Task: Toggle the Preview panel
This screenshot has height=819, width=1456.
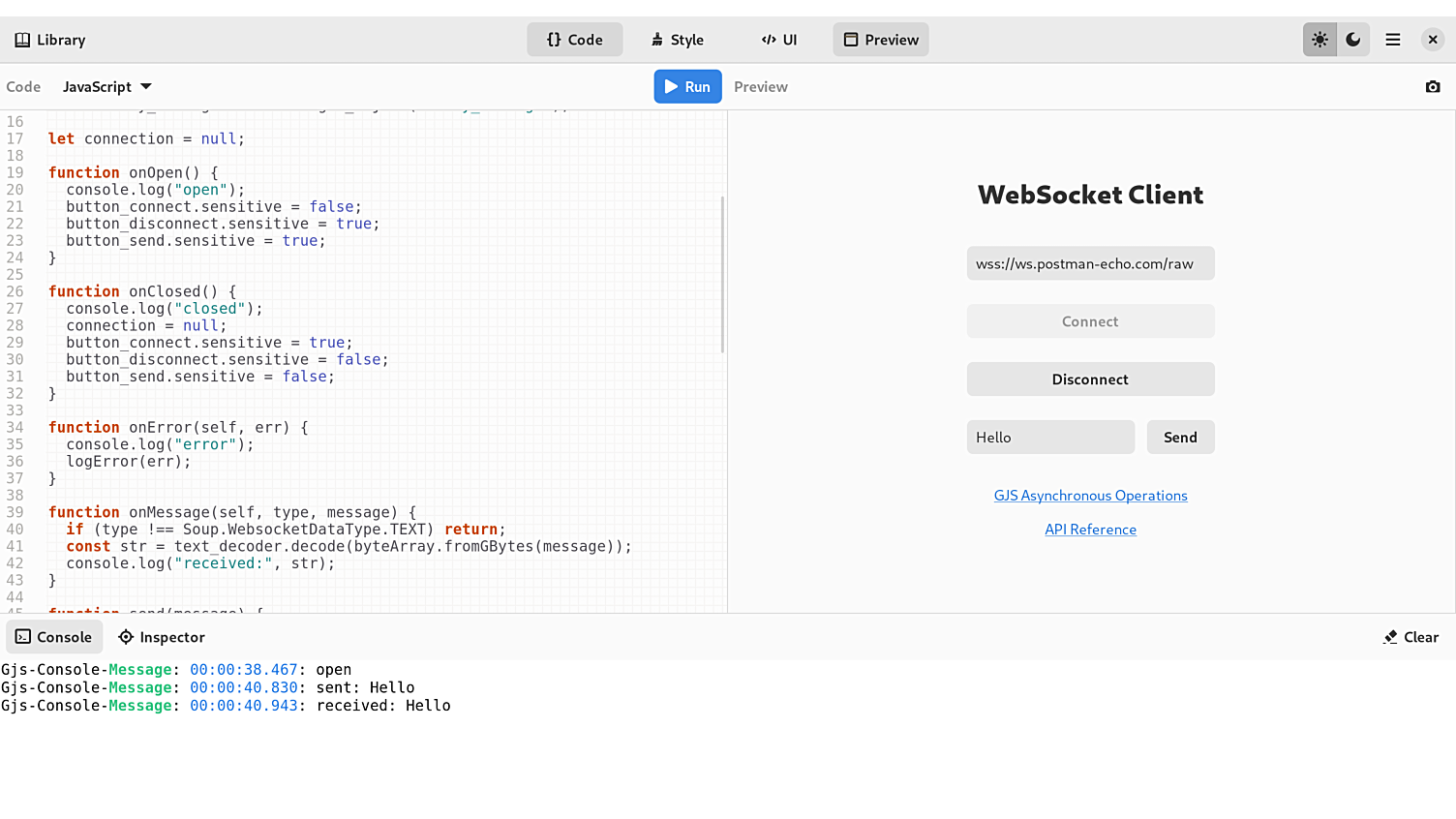Action: [x=881, y=40]
